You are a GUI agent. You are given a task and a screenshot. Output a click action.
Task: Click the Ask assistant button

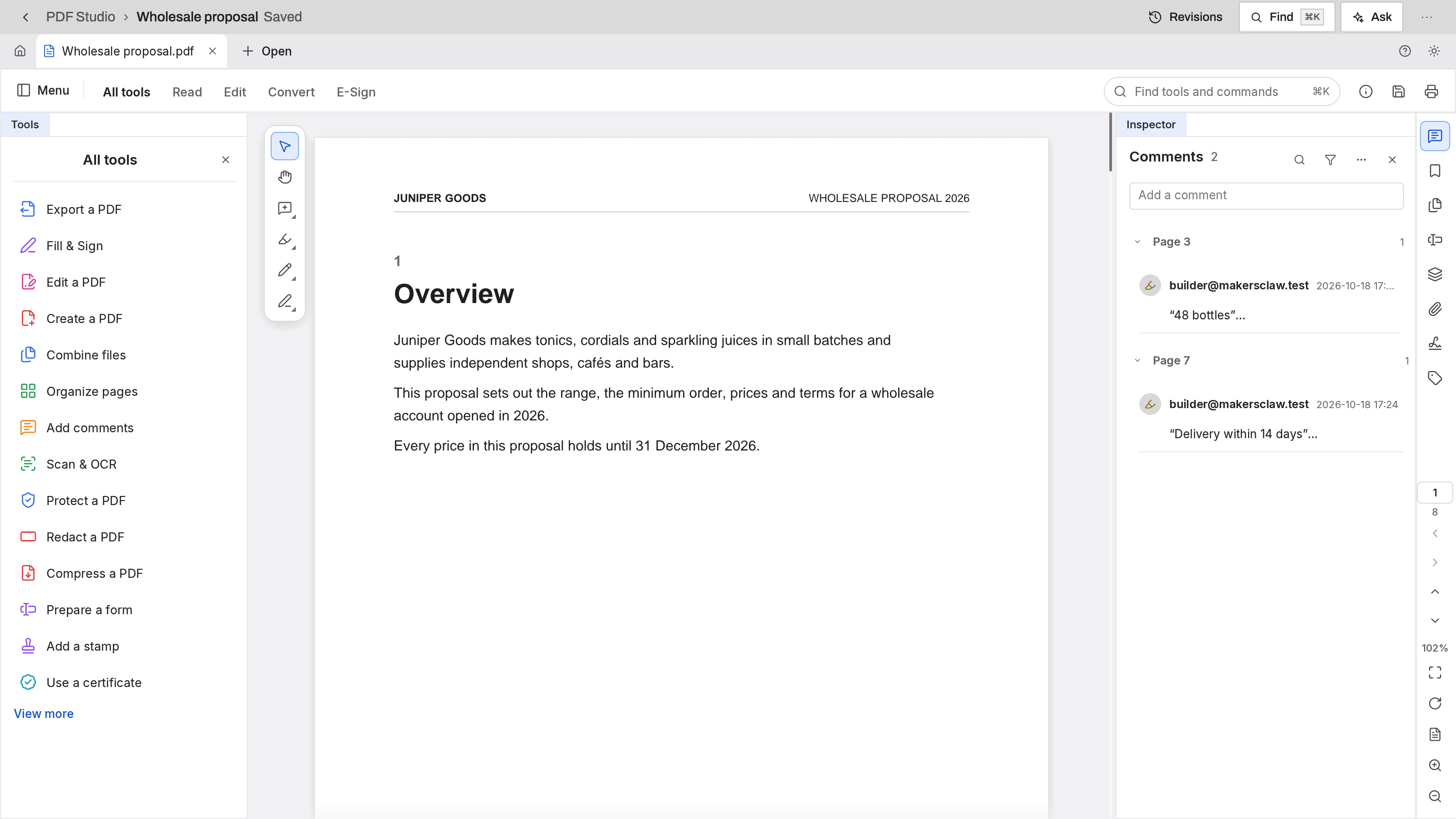1372,17
